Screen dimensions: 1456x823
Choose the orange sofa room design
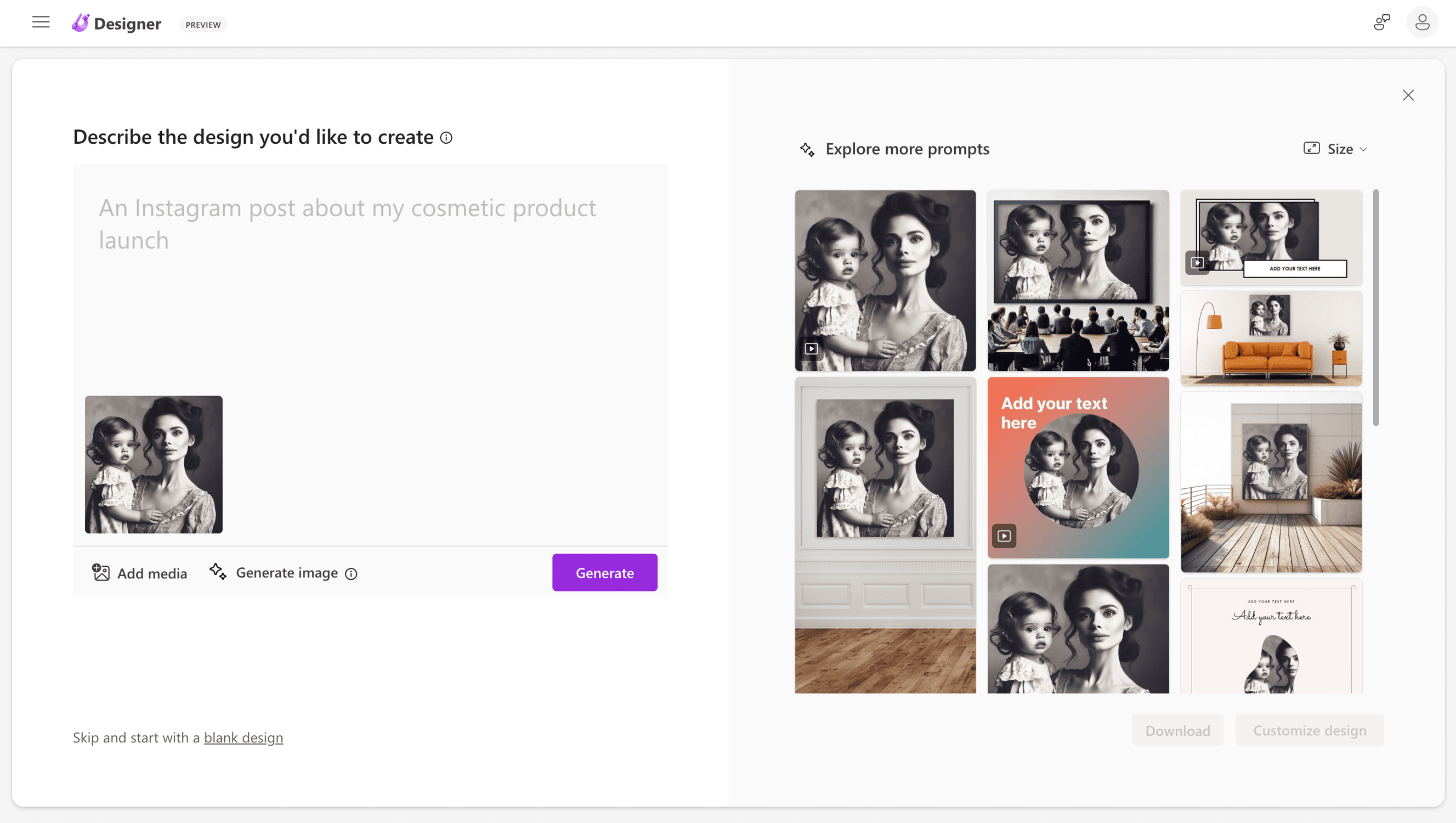(x=1271, y=339)
